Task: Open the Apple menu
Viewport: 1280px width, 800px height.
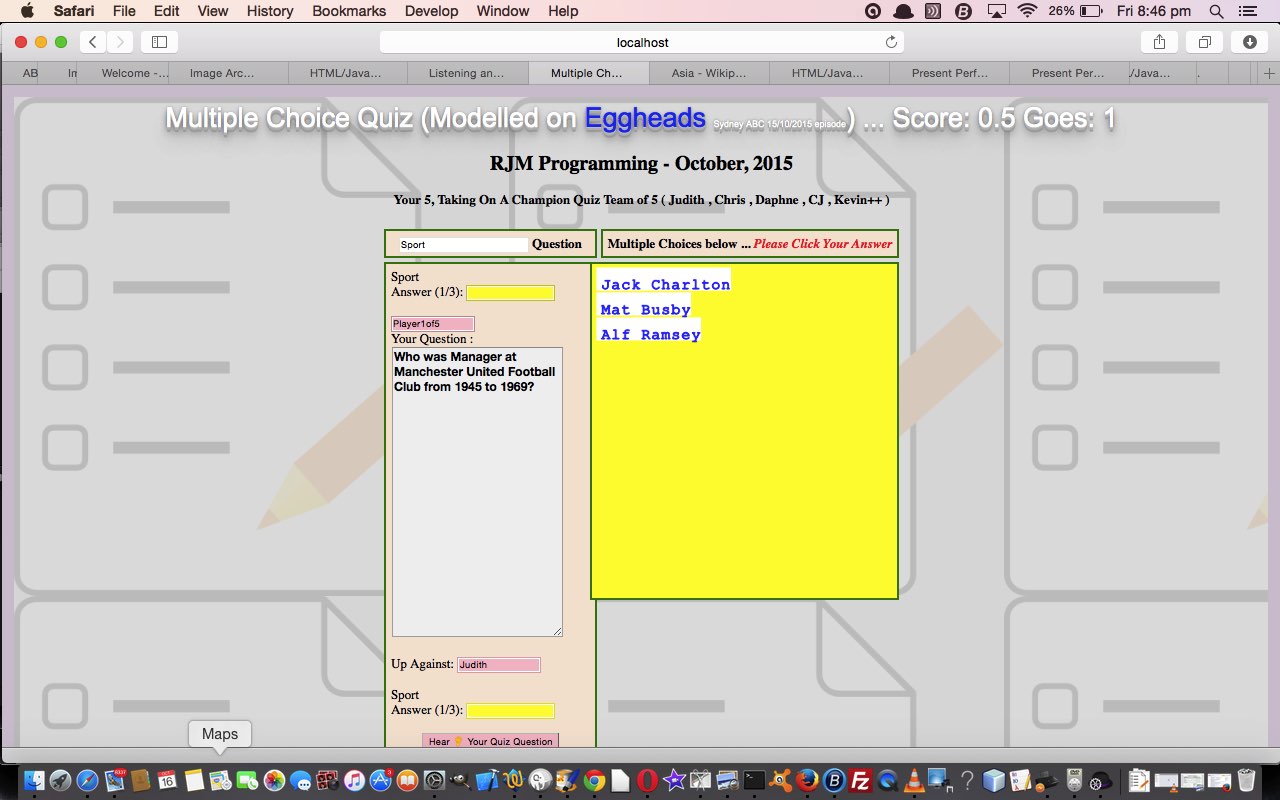Action: [27, 11]
